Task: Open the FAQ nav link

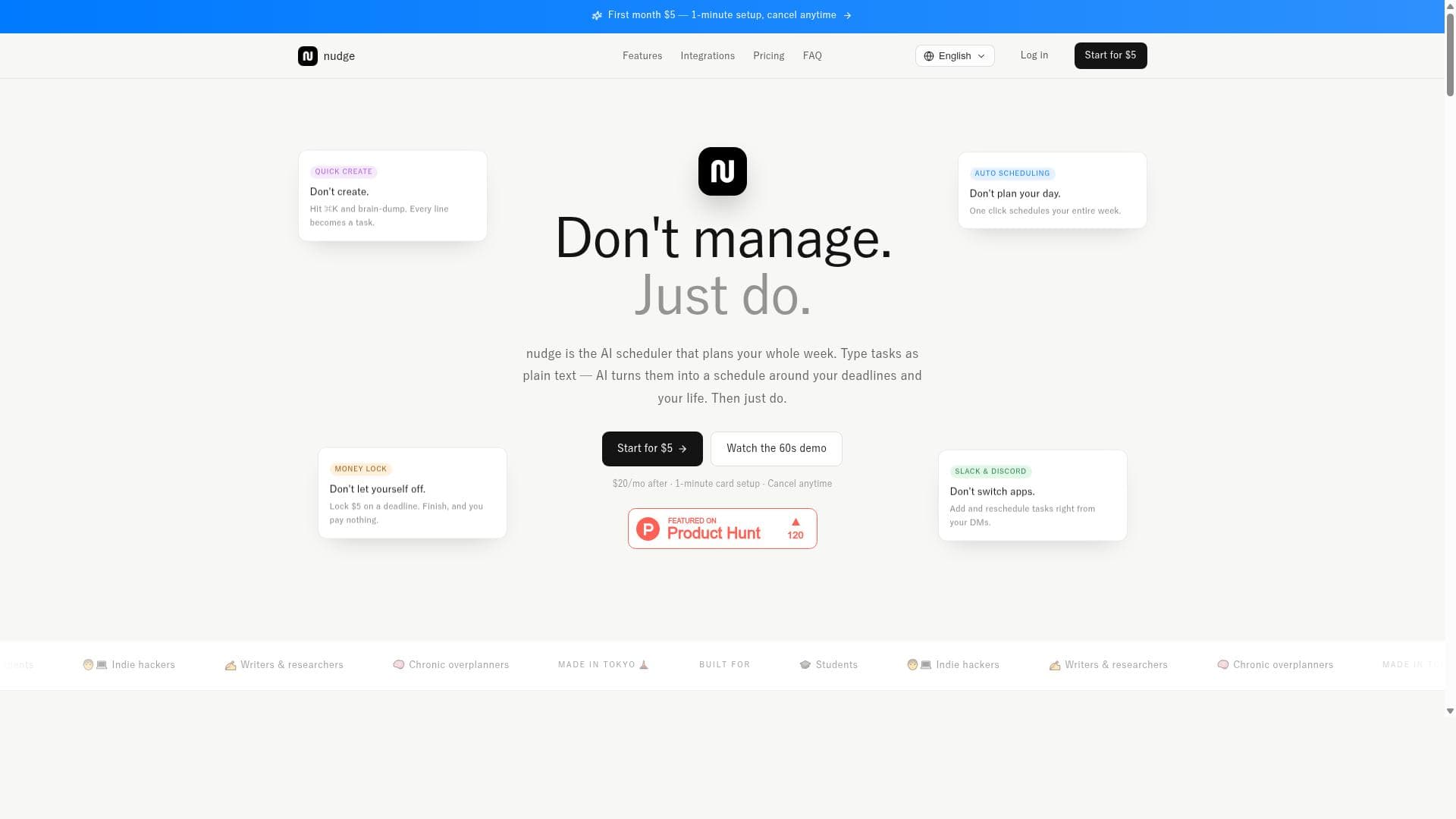Action: click(x=812, y=56)
